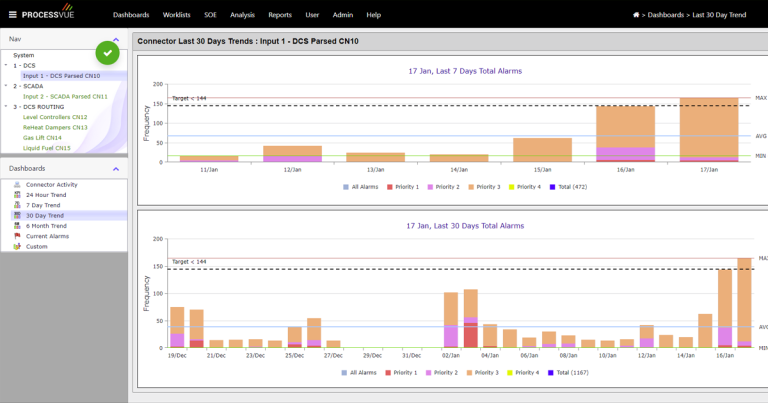Open Connector Activity dashboard
Image resolution: width=768 pixels, height=403 pixels.
51,185
